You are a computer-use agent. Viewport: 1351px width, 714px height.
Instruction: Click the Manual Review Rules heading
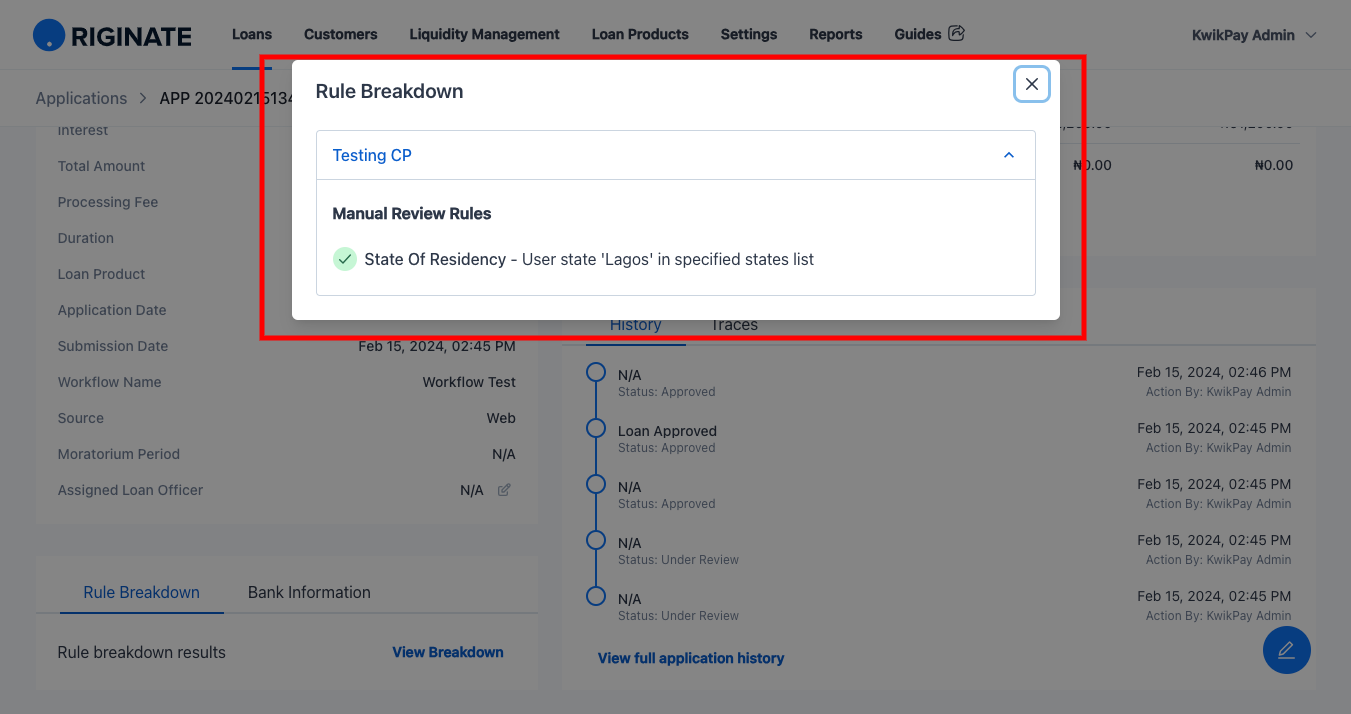pyautogui.click(x=412, y=213)
